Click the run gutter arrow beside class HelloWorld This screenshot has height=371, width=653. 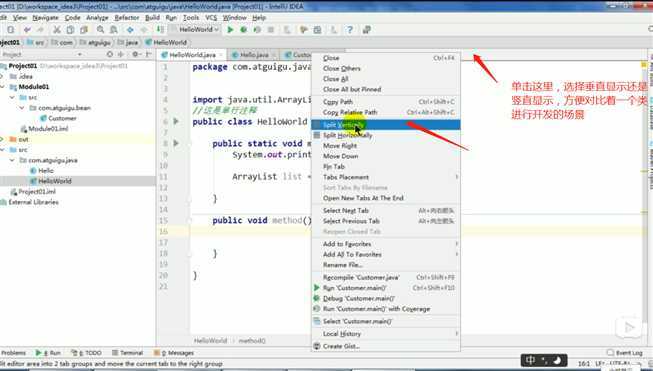pos(176,121)
